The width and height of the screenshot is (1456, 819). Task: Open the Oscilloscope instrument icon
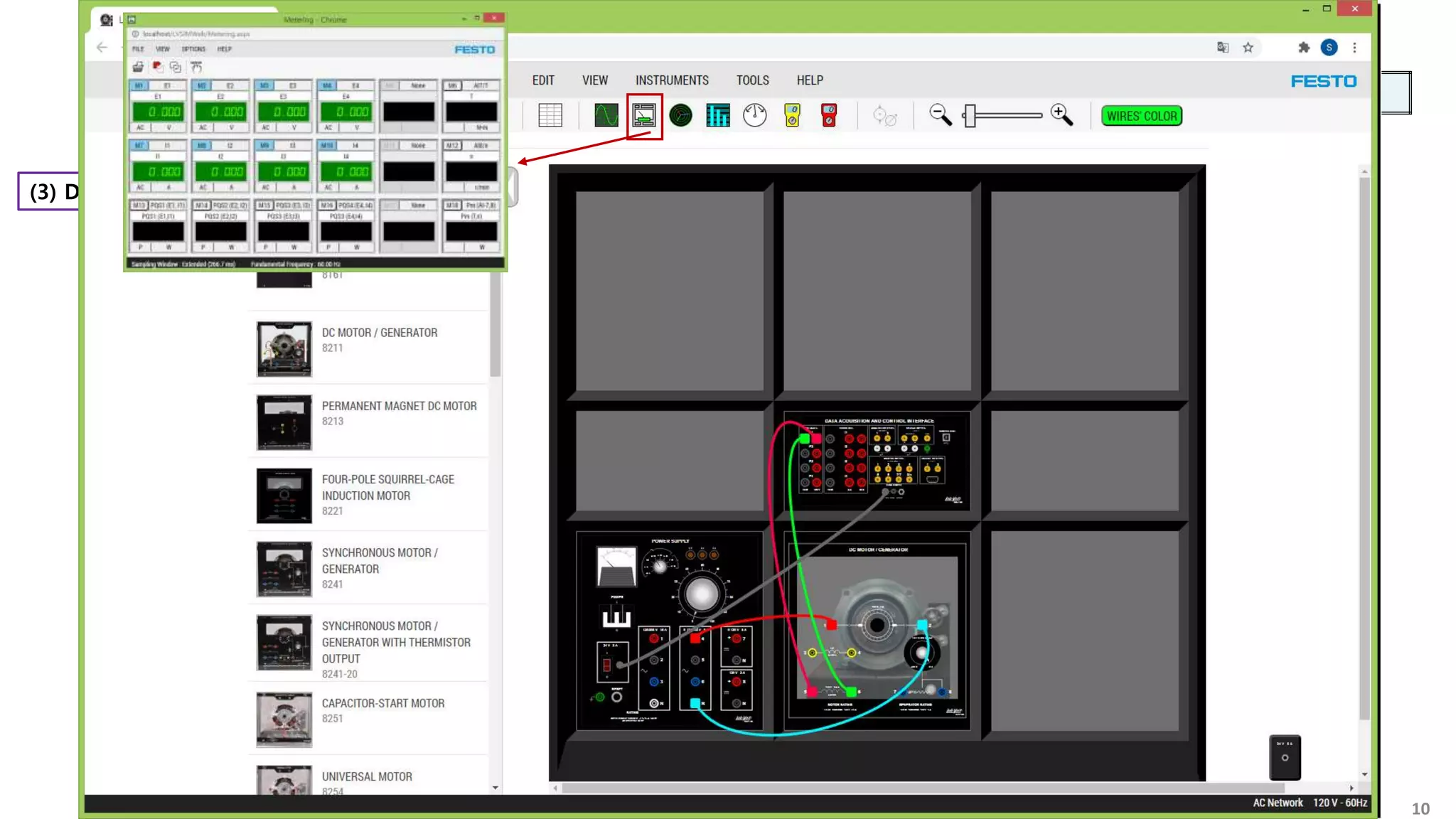(x=606, y=115)
